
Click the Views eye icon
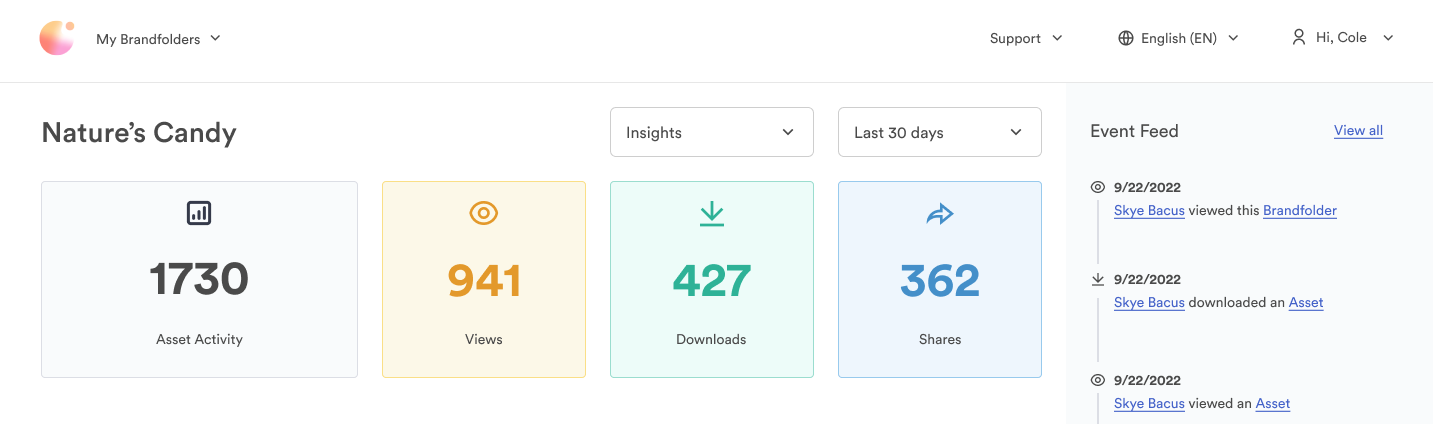[x=484, y=212]
